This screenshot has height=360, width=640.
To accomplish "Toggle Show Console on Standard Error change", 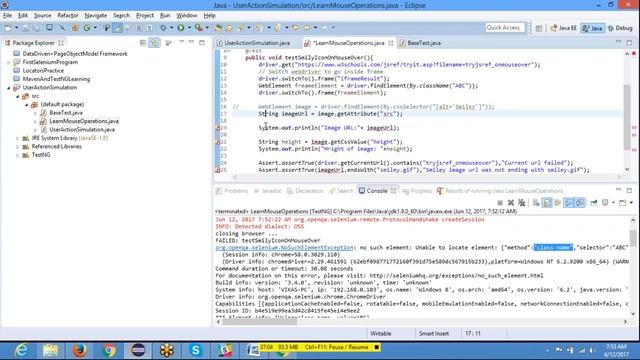I will tap(580, 203).
